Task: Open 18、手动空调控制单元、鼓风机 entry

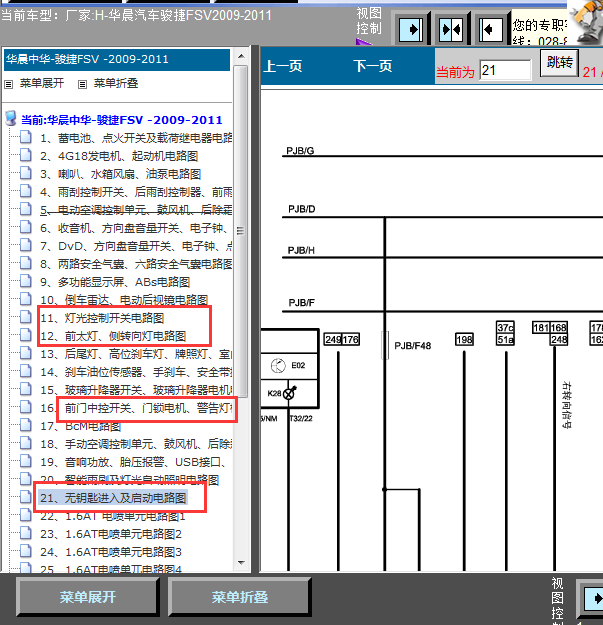Action: [136, 444]
